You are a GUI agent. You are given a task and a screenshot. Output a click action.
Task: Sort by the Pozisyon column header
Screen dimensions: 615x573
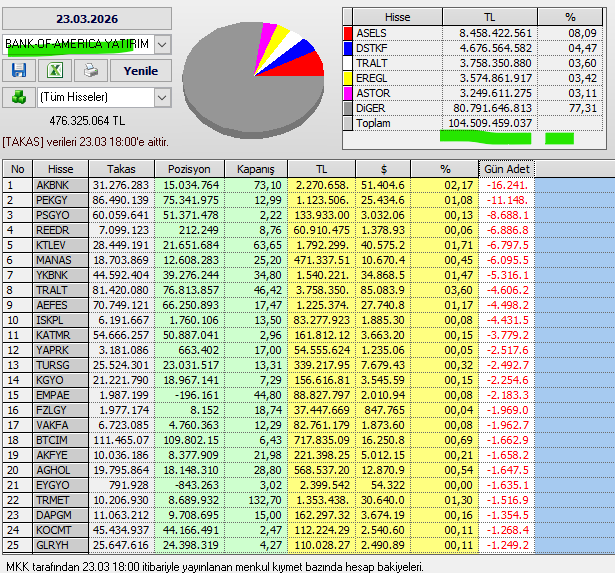click(x=189, y=169)
